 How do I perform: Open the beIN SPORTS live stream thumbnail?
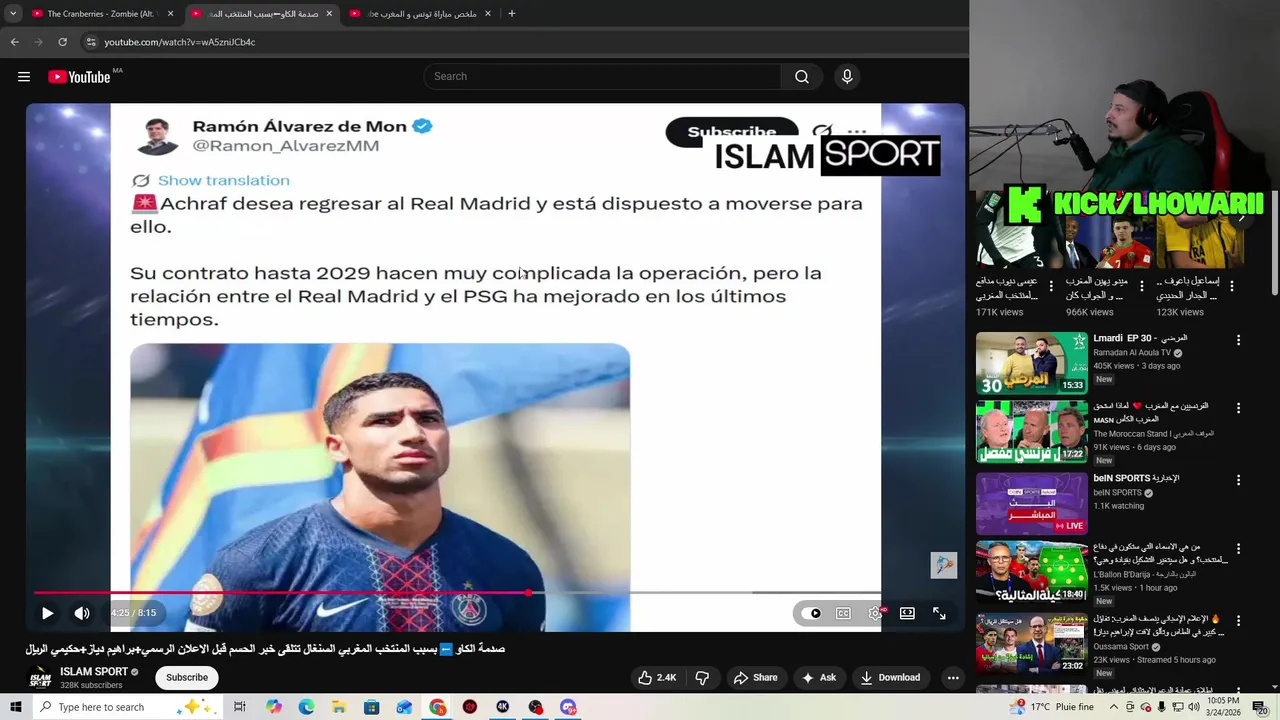pos(1031,503)
